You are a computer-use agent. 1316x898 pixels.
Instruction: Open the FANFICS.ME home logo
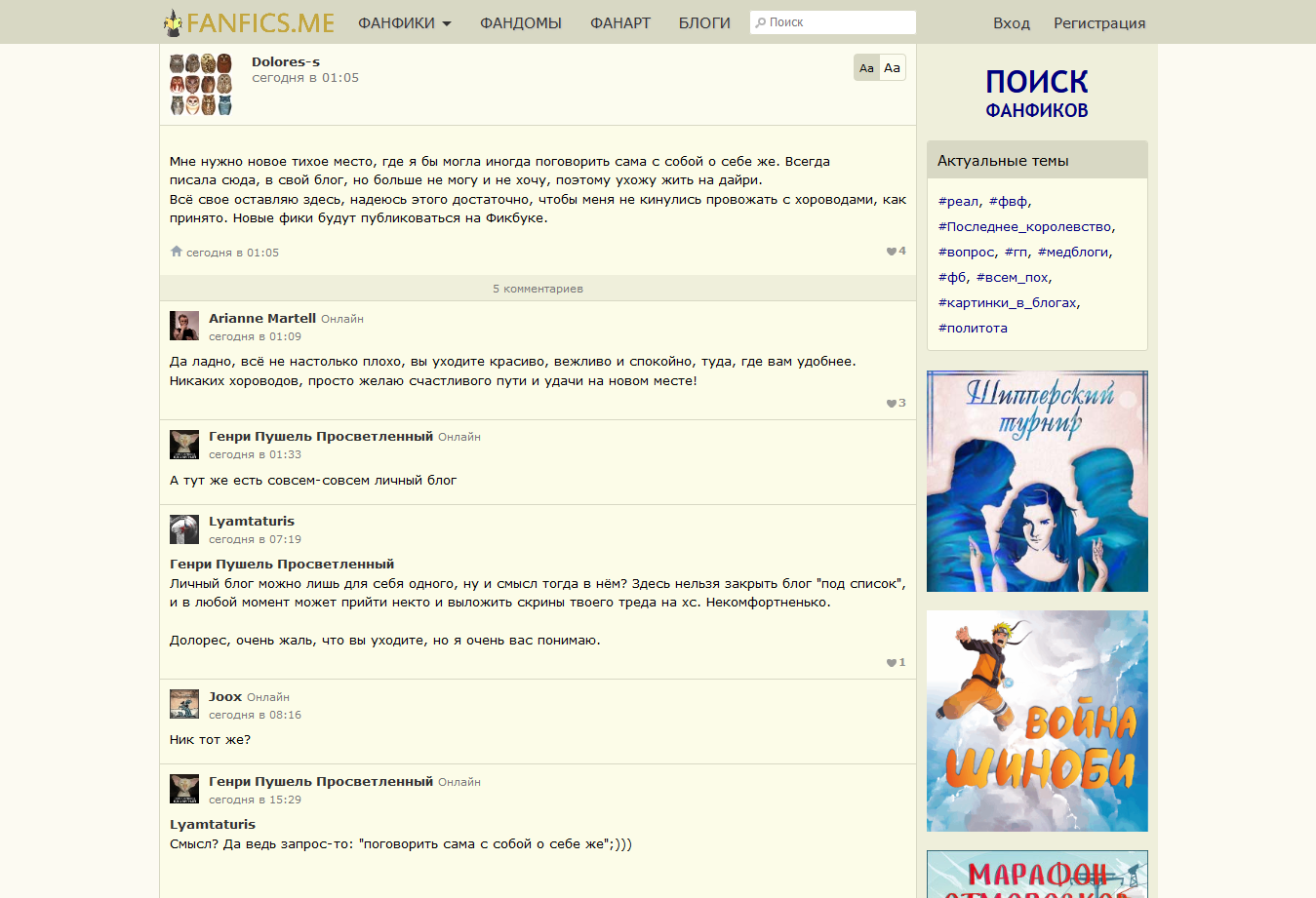coord(249,22)
